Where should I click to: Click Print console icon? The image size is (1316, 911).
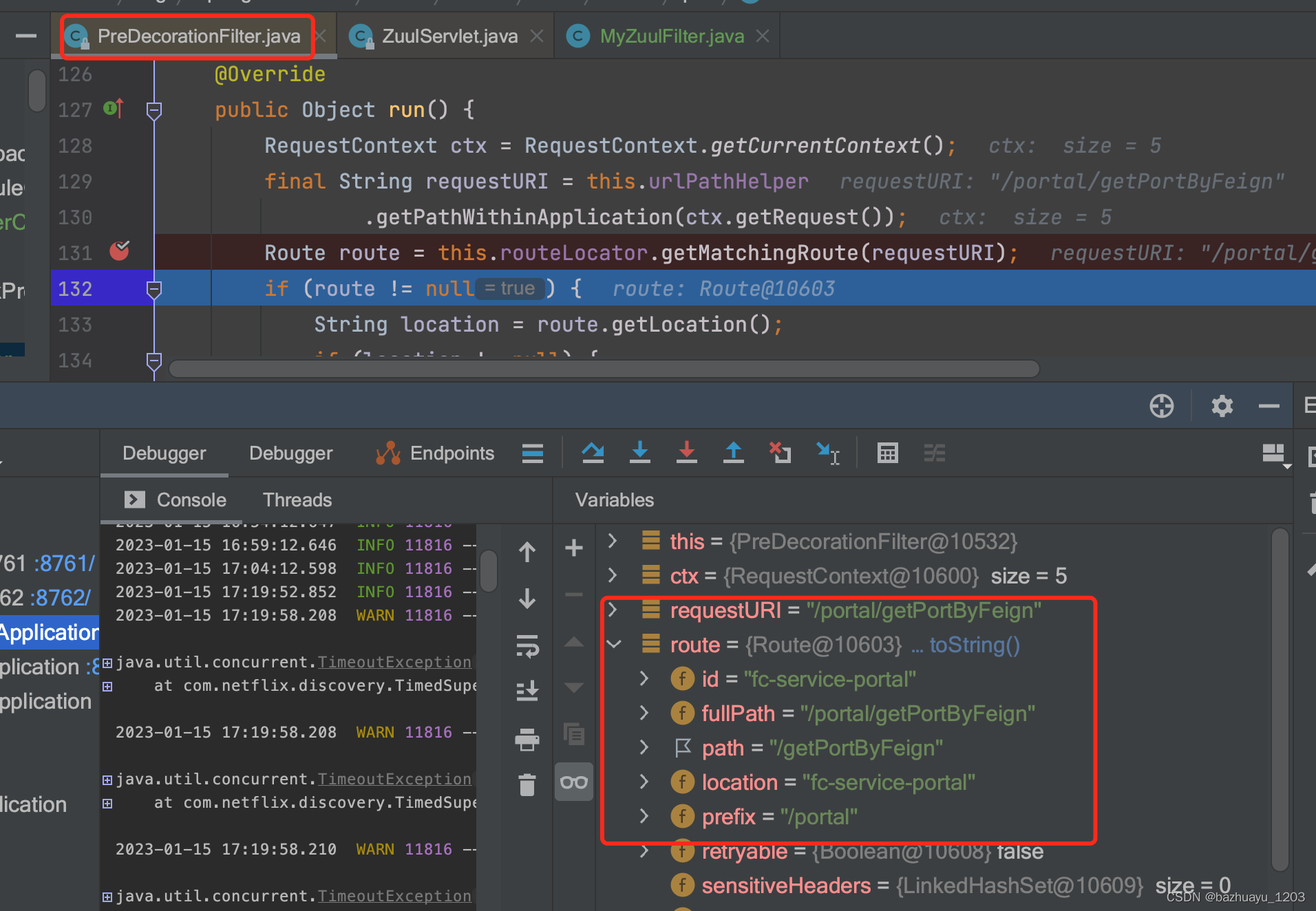coord(527,739)
